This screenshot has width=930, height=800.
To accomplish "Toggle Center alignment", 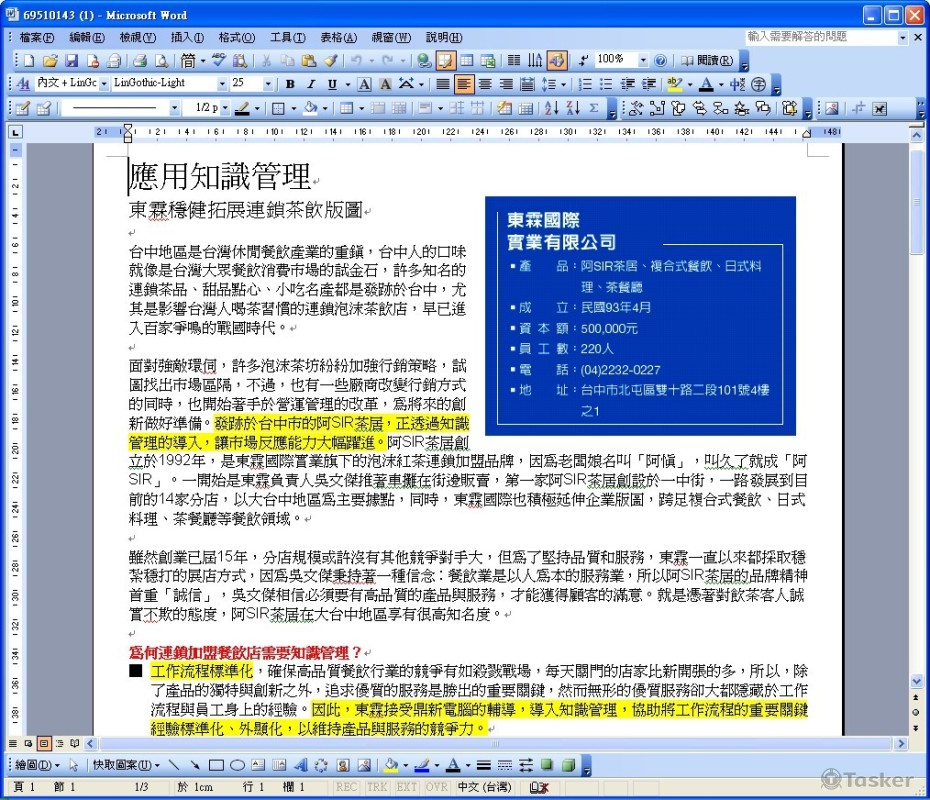I will click(x=485, y=84).
